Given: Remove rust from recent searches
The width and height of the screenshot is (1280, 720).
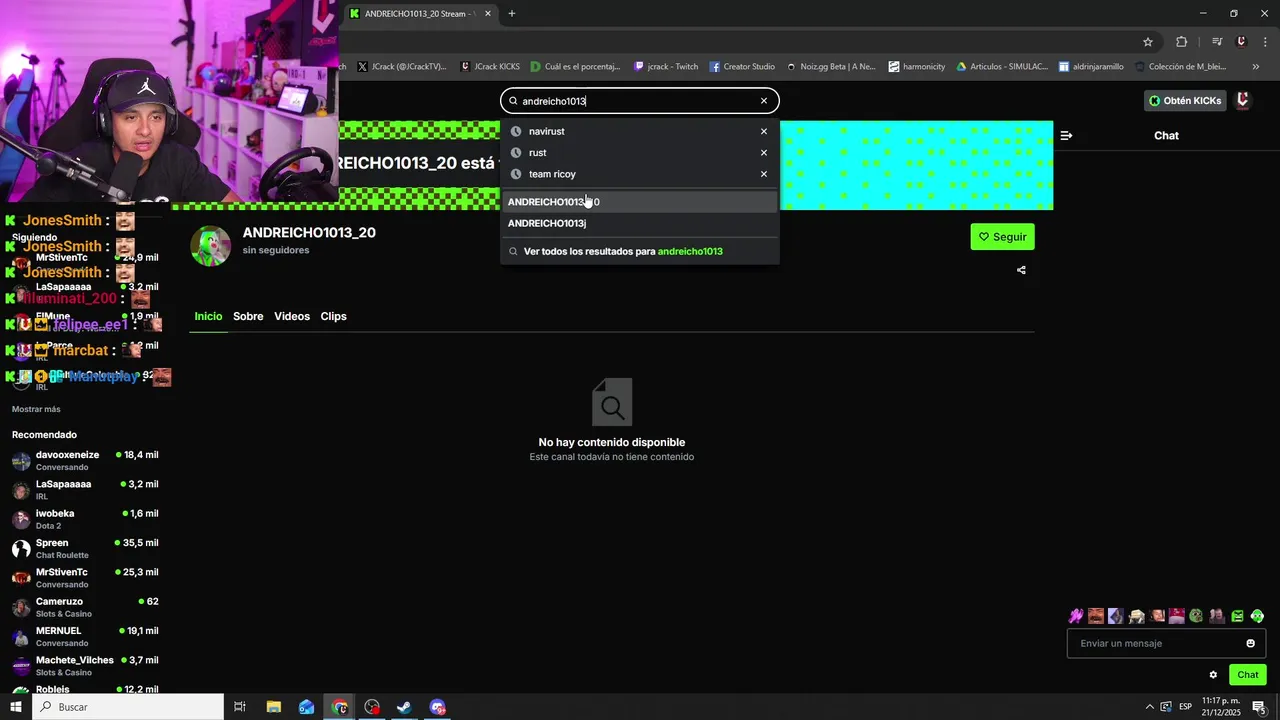Looking at the screenshot, I should tap(764, 153).
